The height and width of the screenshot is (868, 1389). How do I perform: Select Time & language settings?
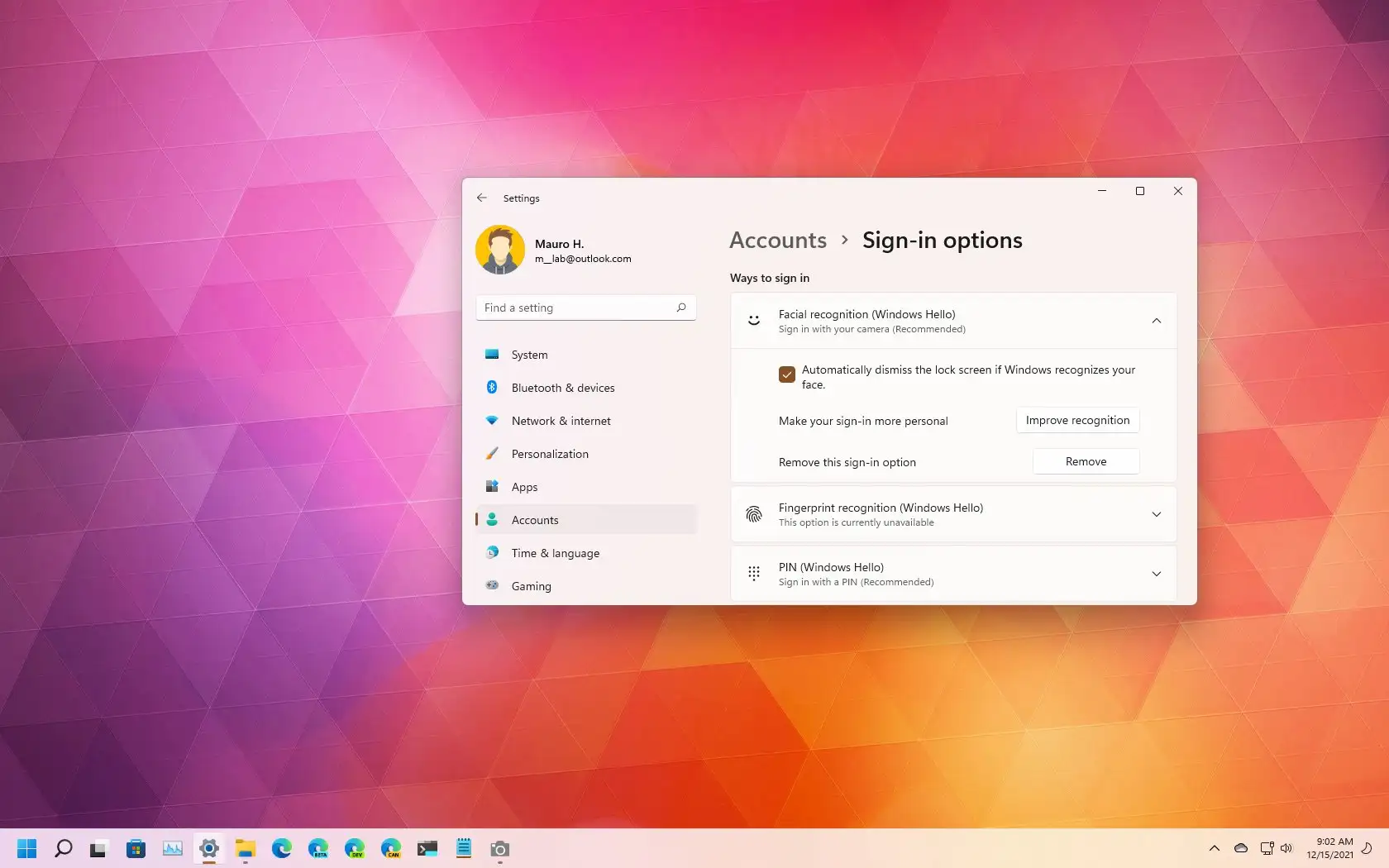click(x=555, y=552)
